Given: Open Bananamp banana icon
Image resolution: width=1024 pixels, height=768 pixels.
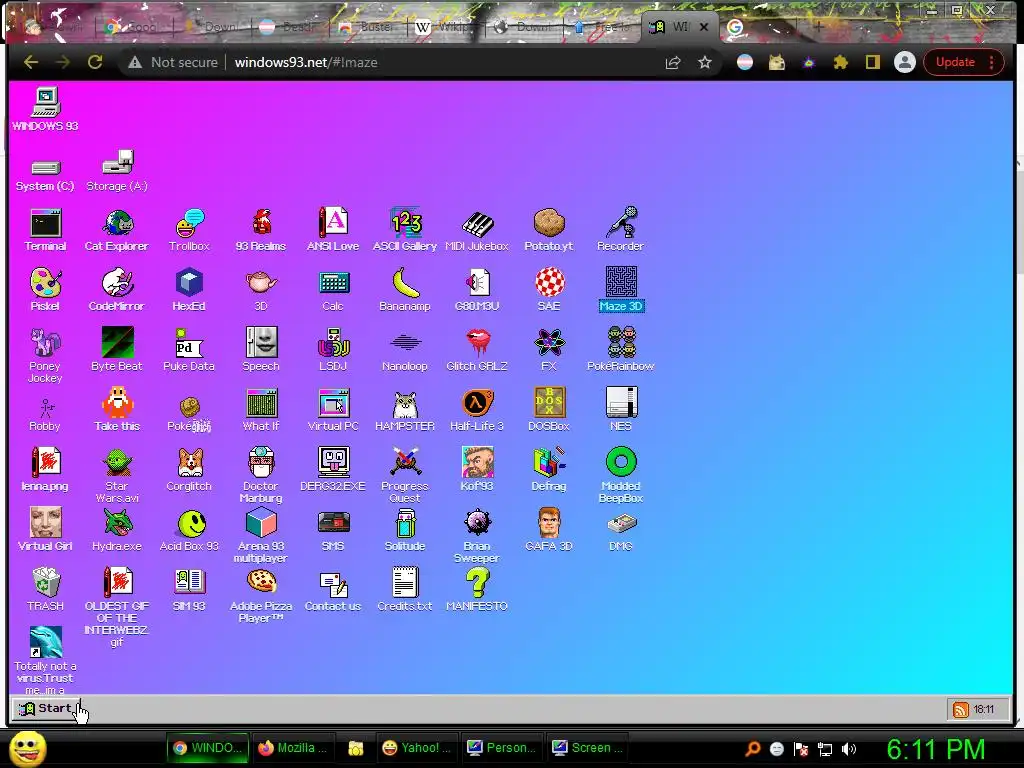Looking at the screenshot, I should point(405,290).
